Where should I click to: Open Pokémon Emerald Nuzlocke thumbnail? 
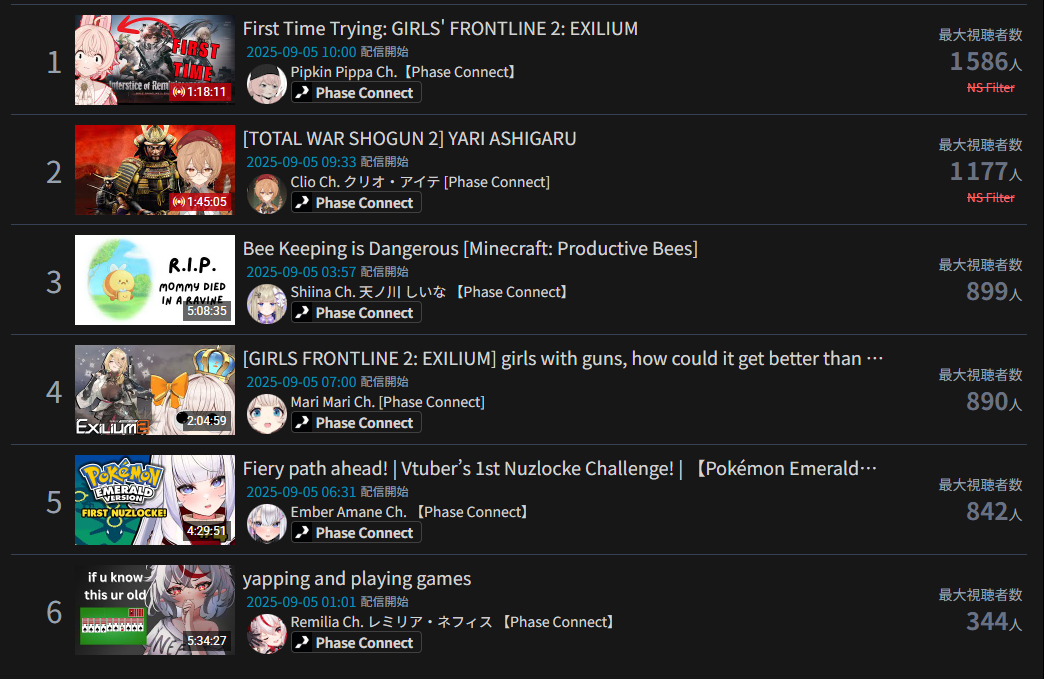(x=155, y=500)
